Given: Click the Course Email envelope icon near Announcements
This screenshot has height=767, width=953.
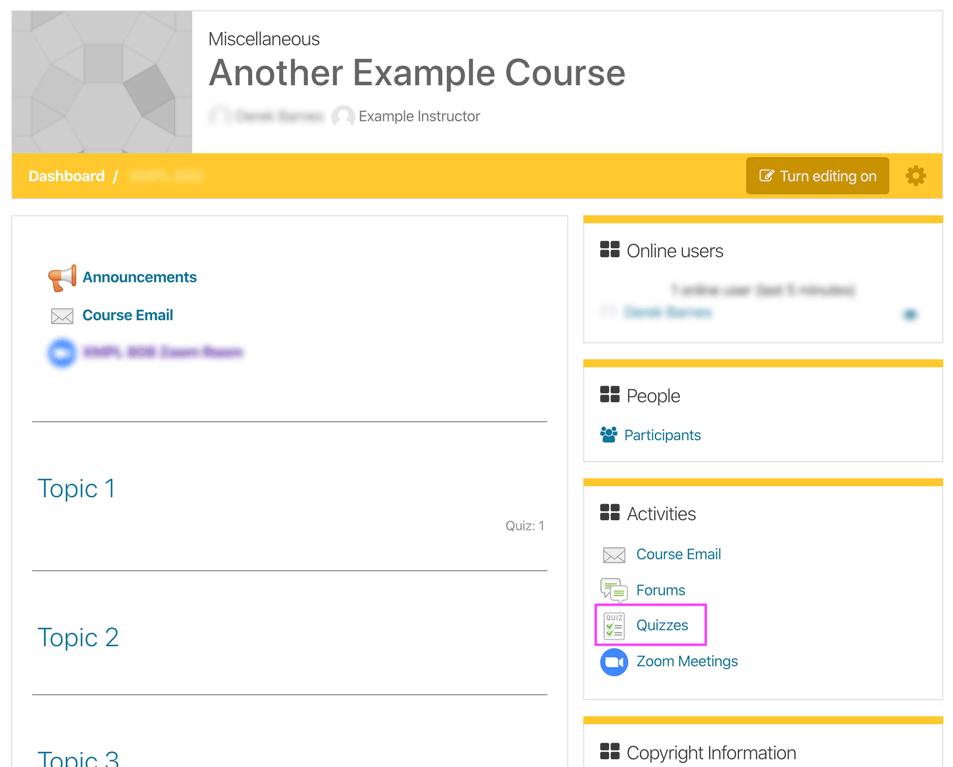Looking at the screenshot, I should [62, 315].
